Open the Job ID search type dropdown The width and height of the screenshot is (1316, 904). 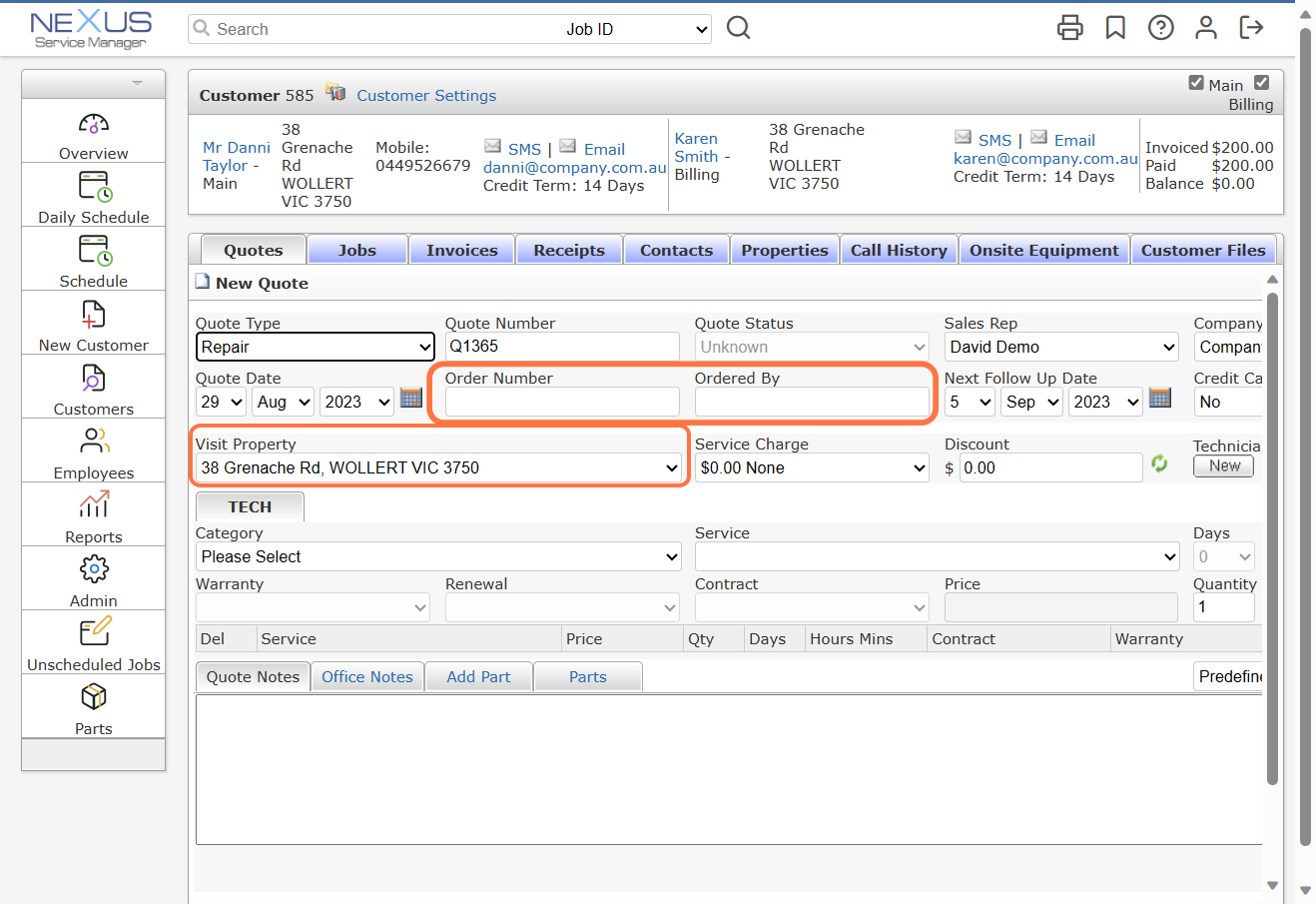[x=637, y=29]
